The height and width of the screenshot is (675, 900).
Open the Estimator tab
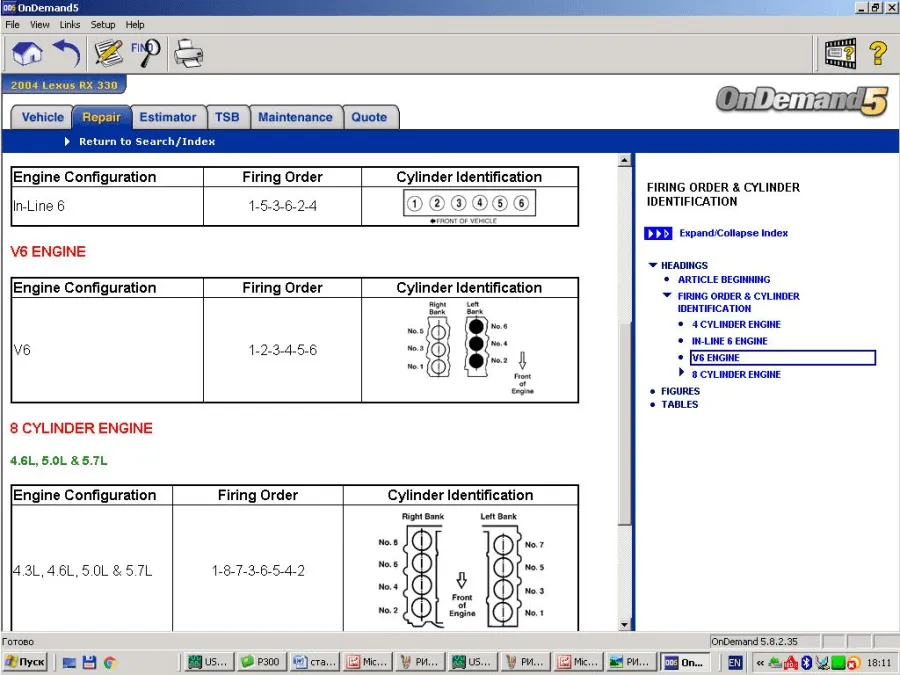coord(168,117)
